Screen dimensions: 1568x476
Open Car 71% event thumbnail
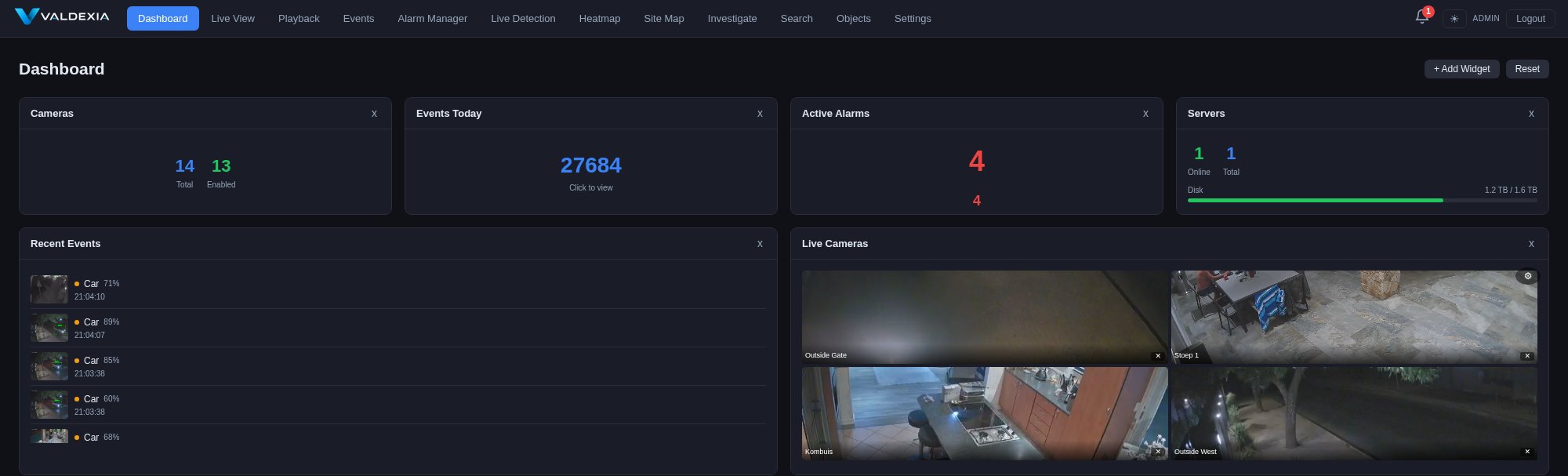point(49,289)
